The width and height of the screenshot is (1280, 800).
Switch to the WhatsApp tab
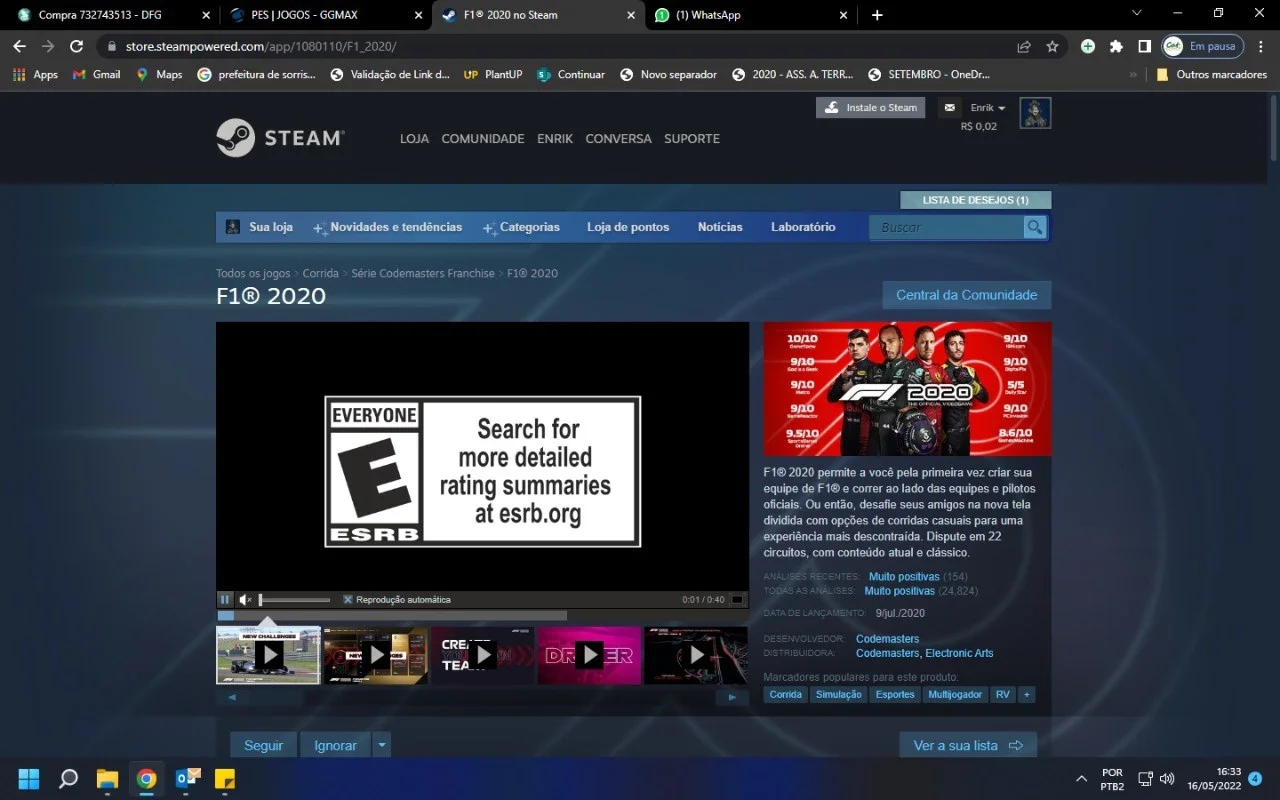coord(752,15)
